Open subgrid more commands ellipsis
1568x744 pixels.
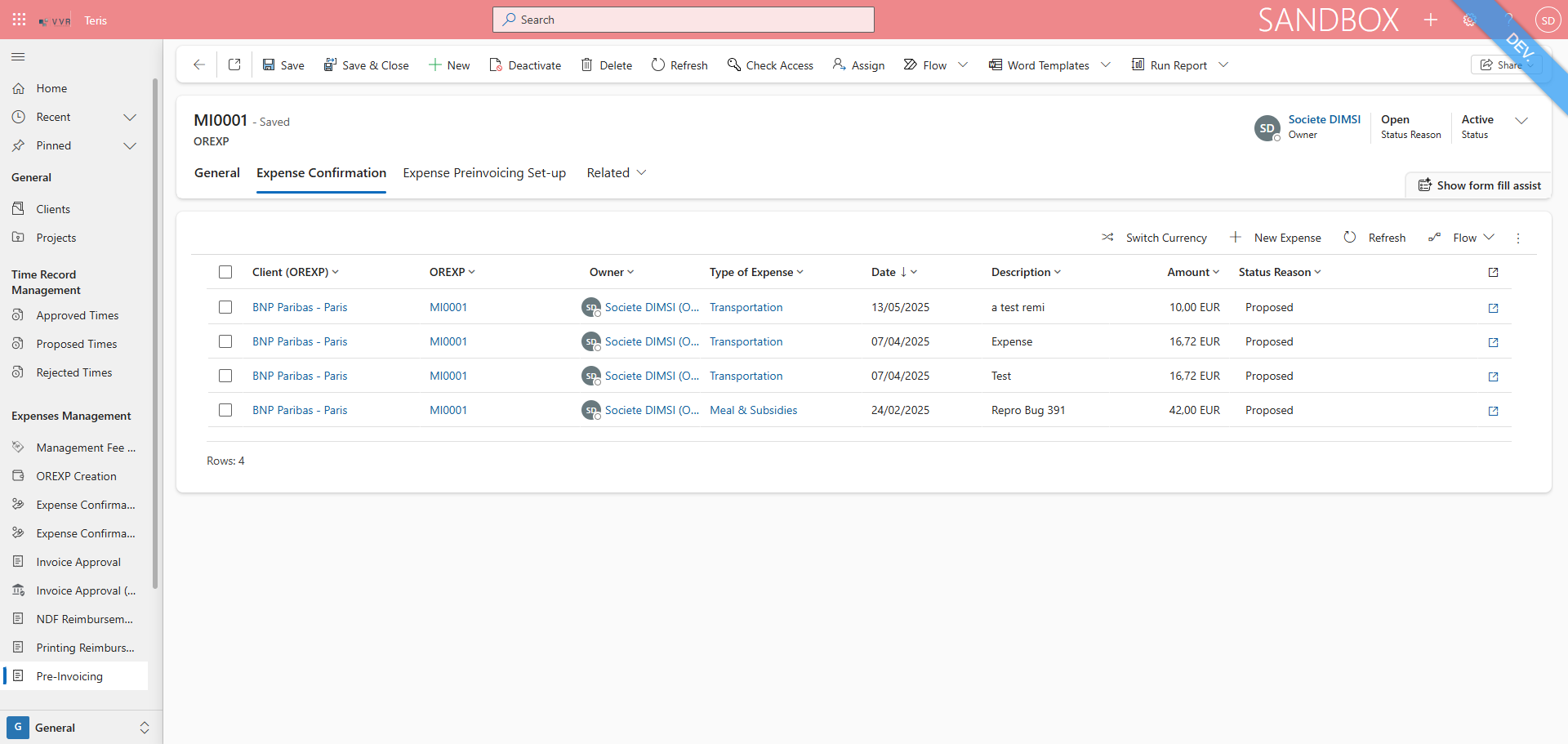point(1518,238)
